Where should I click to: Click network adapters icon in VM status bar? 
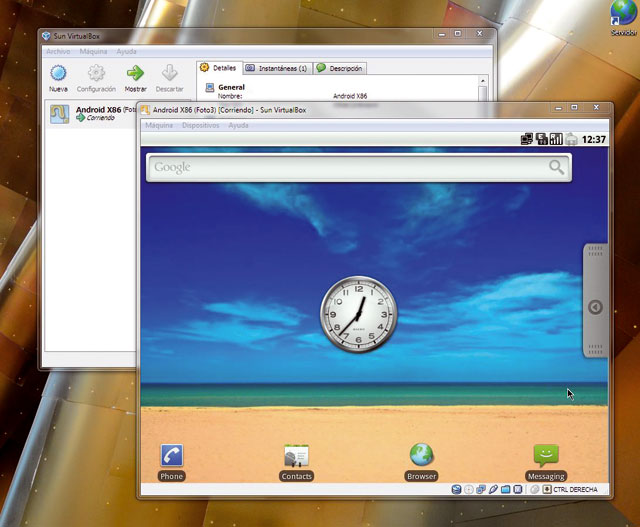pyautogui.click(x=481, y=489)
